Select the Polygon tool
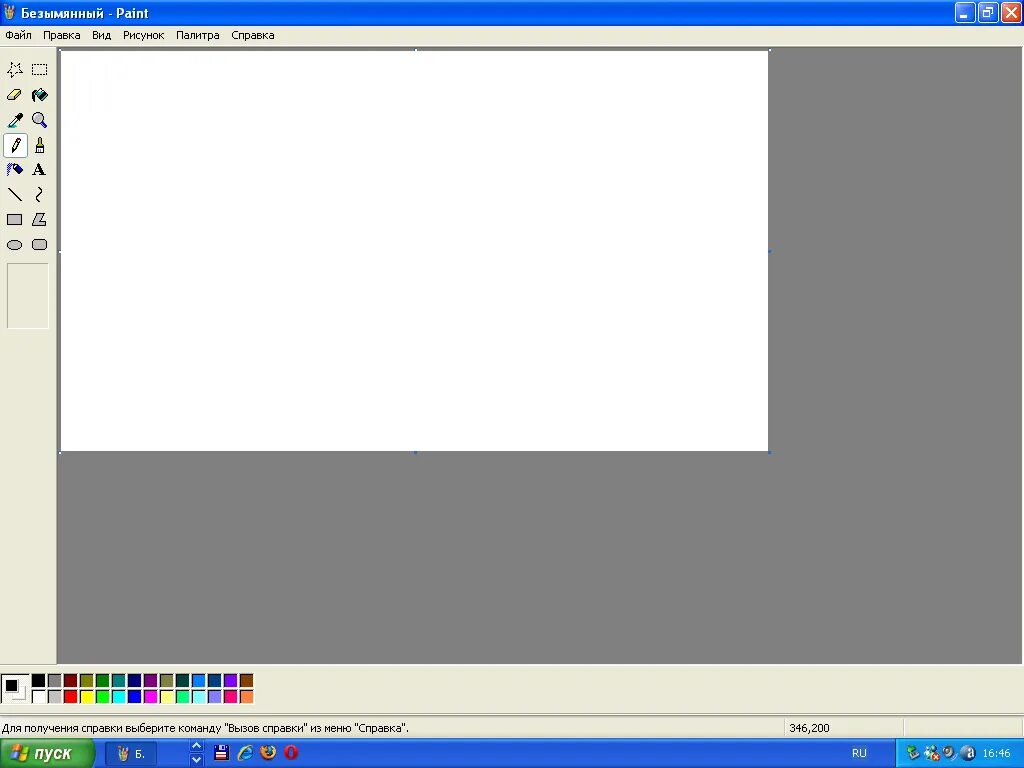This screenshot has width=1024, height=768. (x=40, y=219)
